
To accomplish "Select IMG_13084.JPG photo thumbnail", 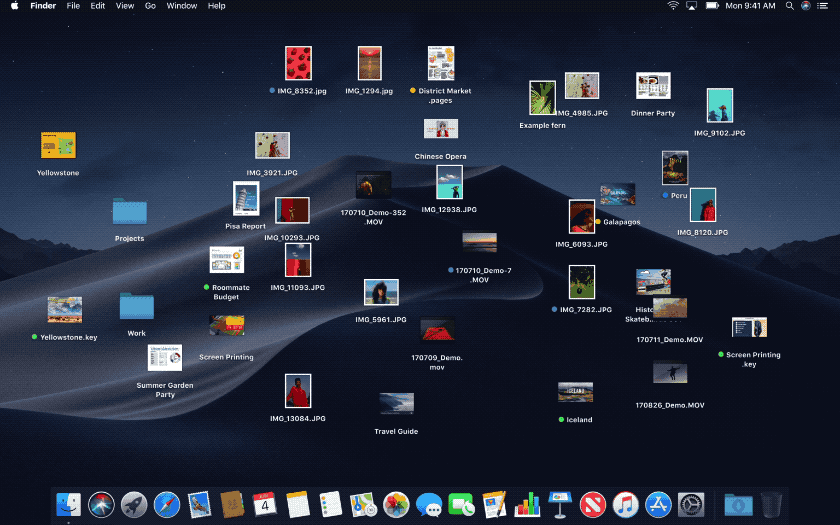I will (x=297, y=391).
